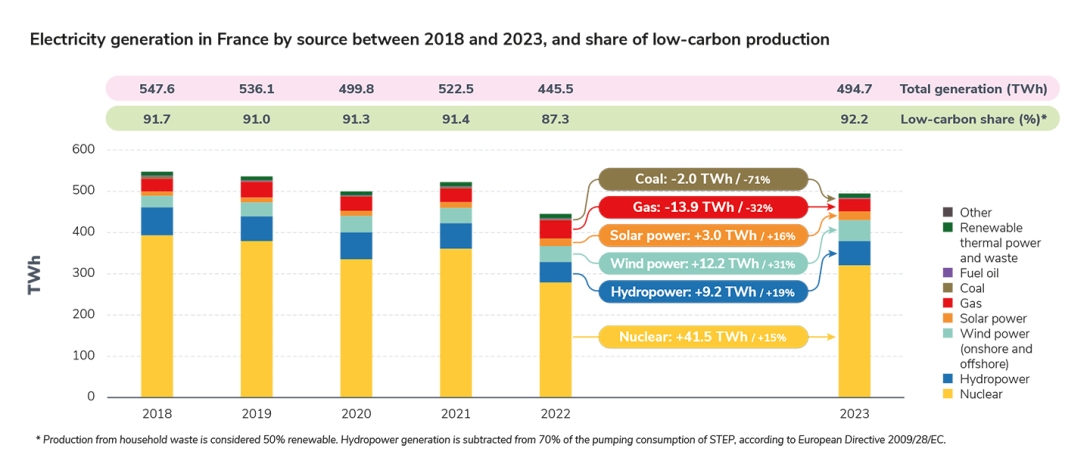
Task: Click the 2018 nuclear bar segment
Action: [157, 316]
